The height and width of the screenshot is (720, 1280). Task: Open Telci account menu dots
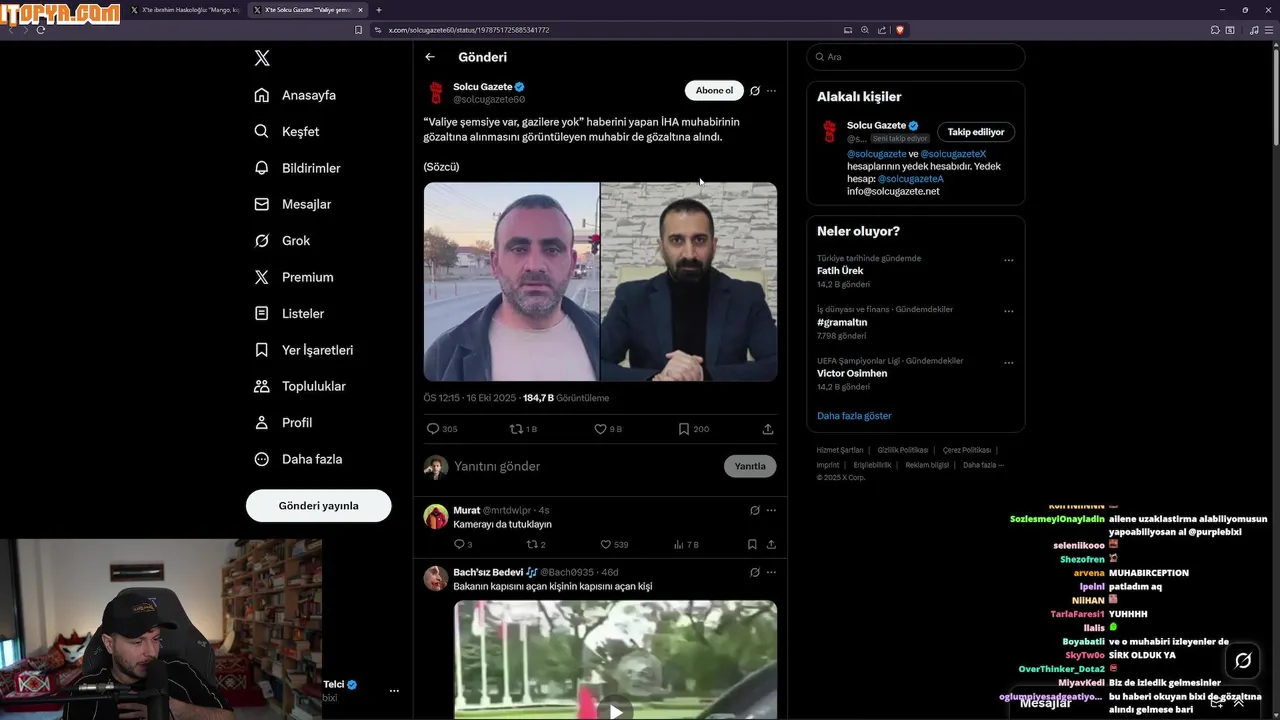394,691
